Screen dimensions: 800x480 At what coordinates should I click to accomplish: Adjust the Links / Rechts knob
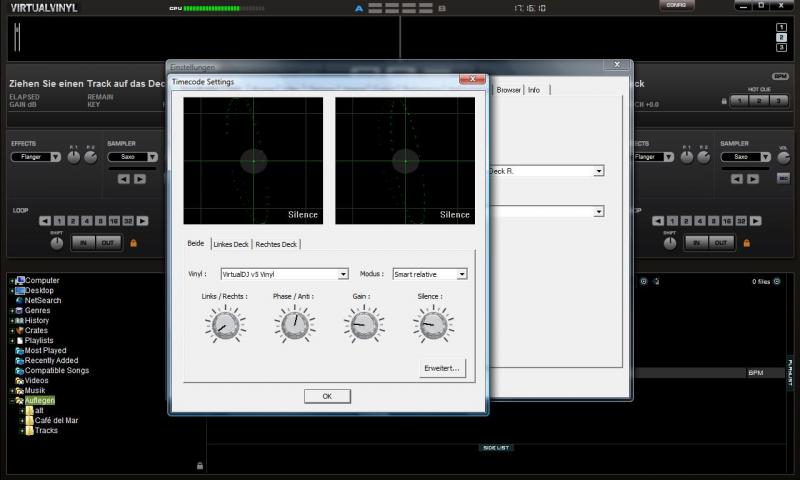(225, 325)
